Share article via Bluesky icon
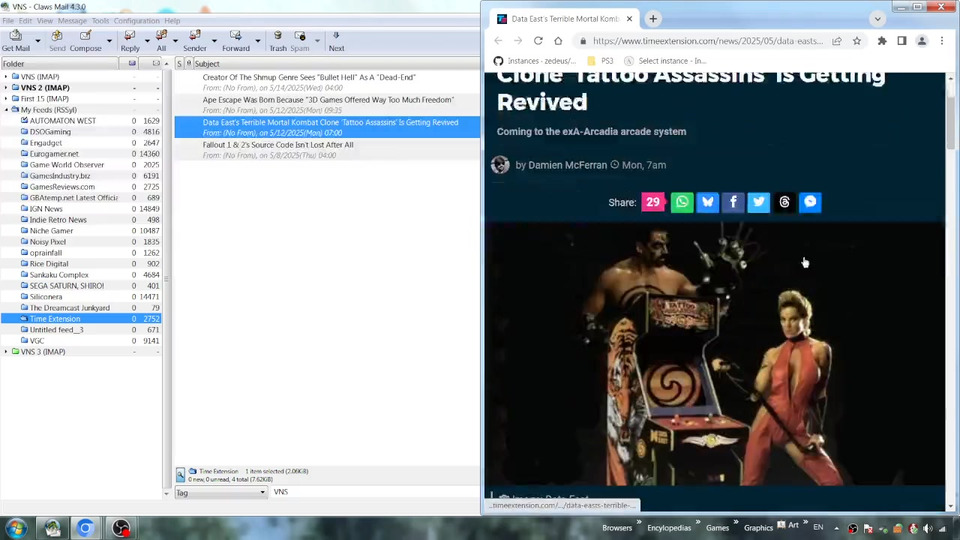This screenshot has height=540, width=960. pyautogui.click(x=708, y=202)
